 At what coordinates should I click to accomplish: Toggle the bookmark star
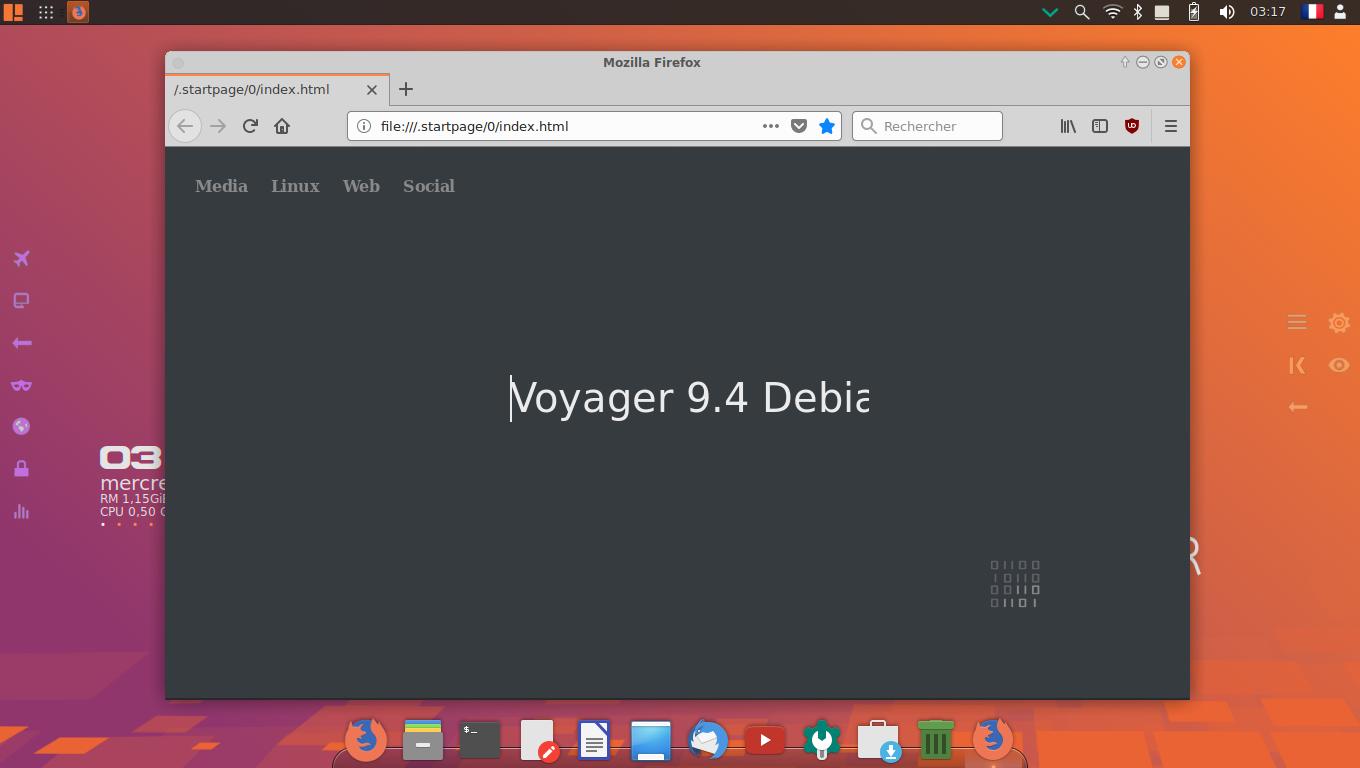point(827,126)
